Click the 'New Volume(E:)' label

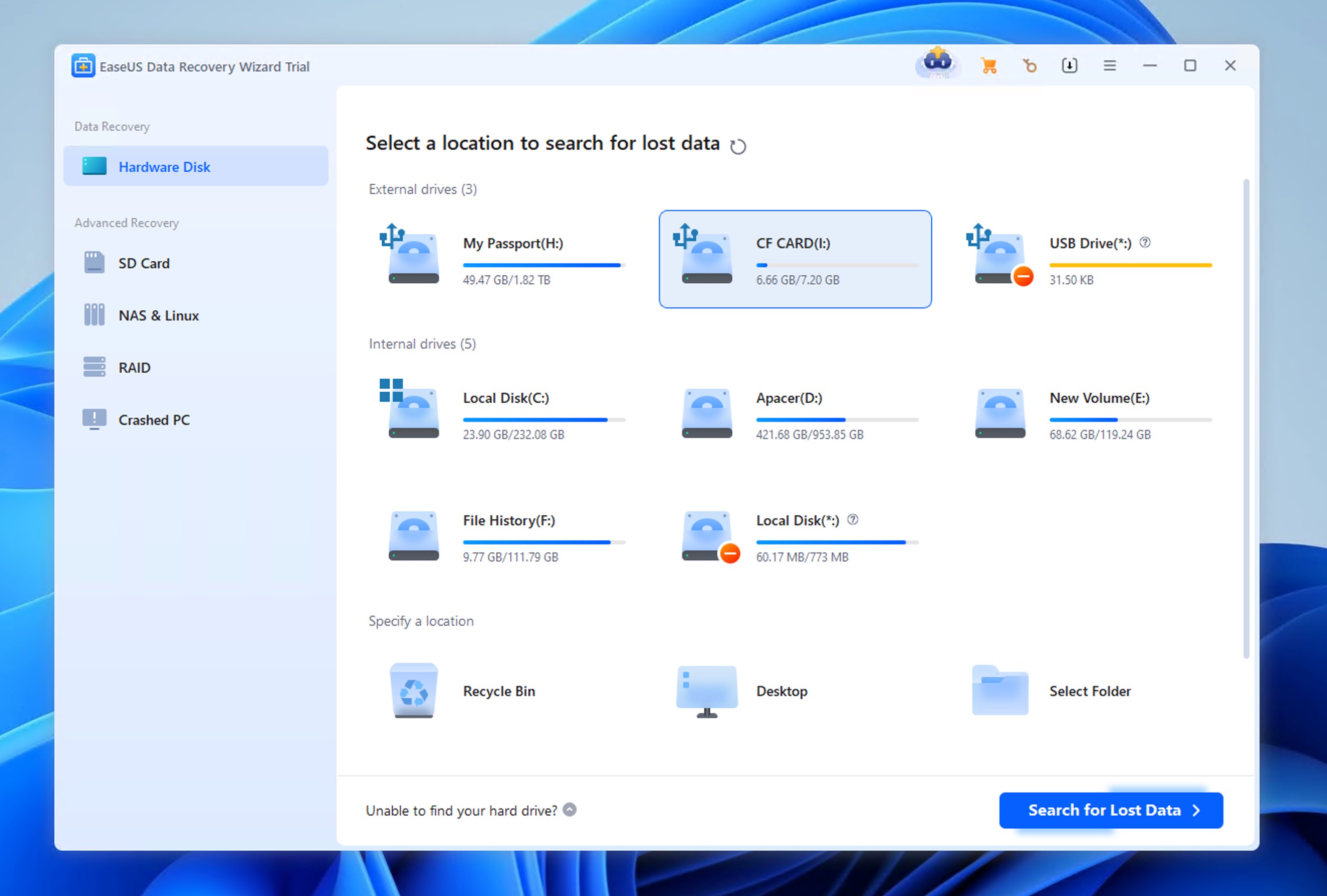(x=1099, y=398)
